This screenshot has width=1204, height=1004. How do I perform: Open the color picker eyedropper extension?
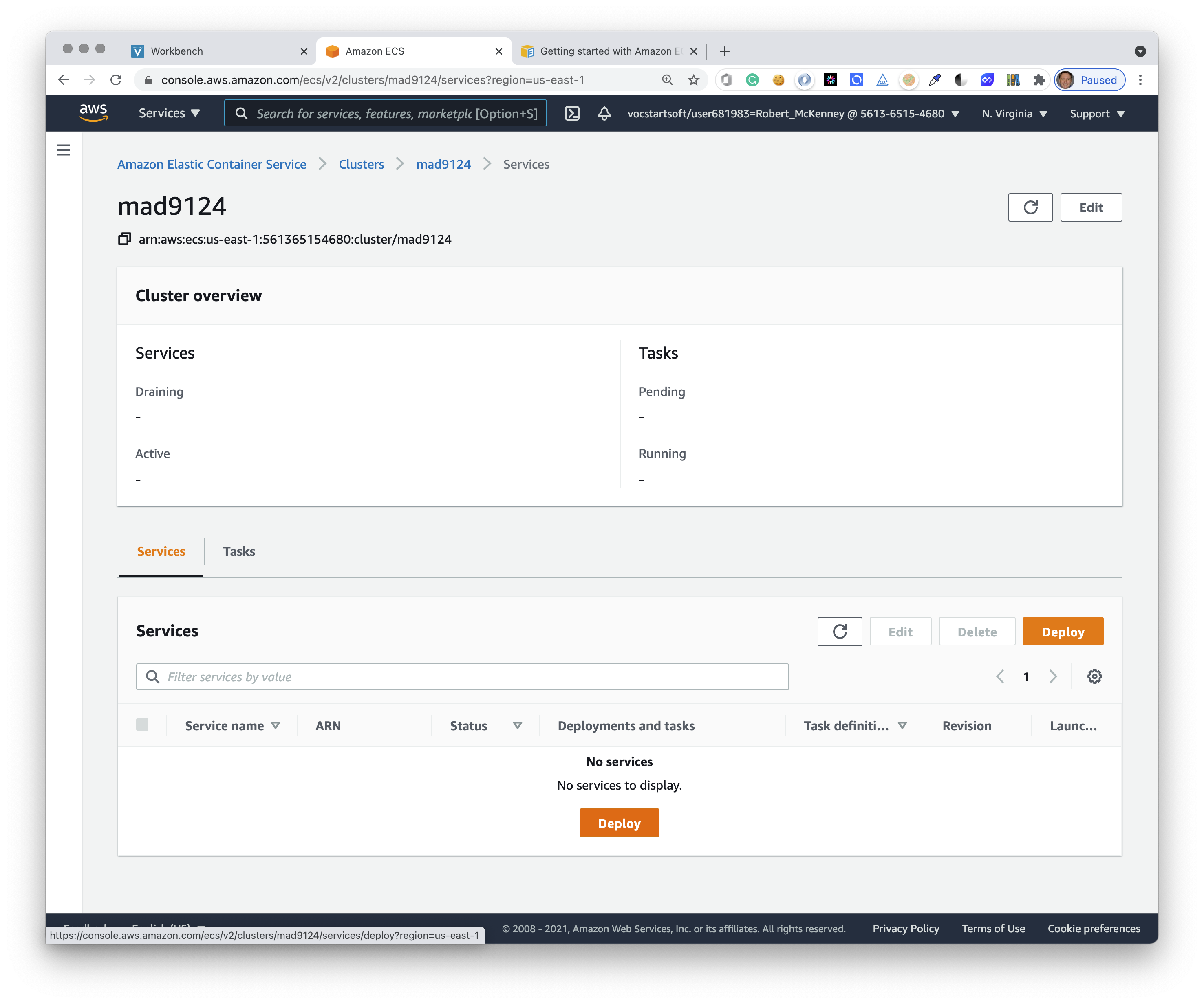(935, 80)
